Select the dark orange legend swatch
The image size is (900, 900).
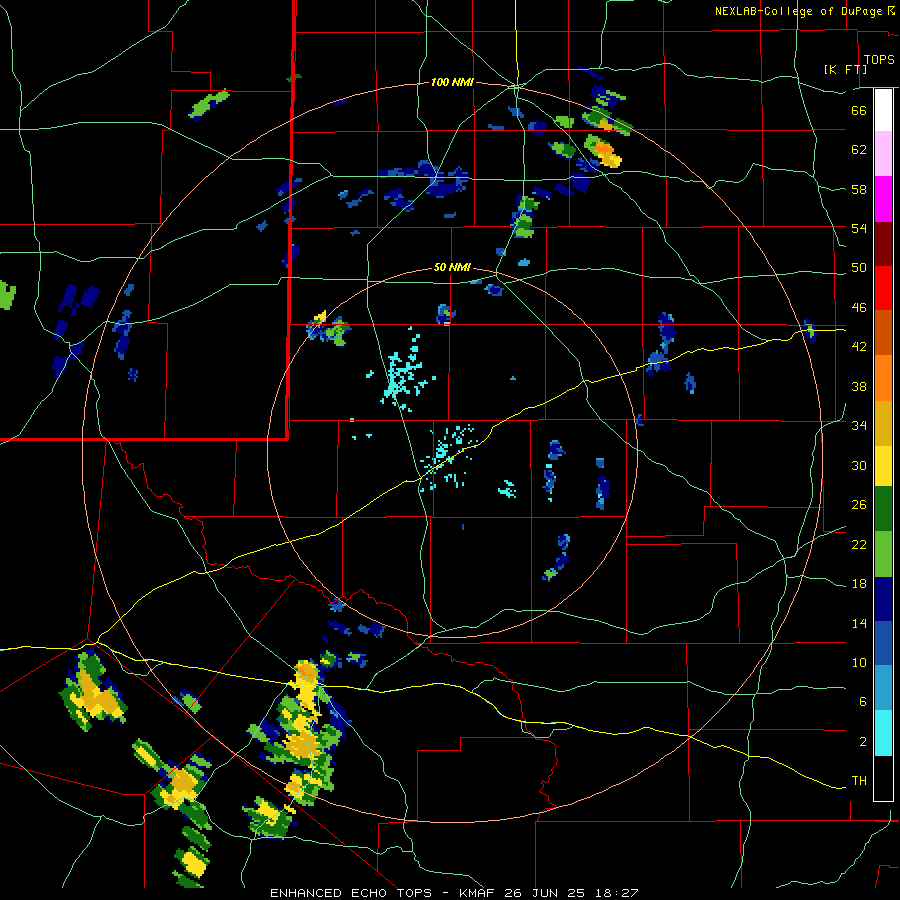click(x=883, y=332)
